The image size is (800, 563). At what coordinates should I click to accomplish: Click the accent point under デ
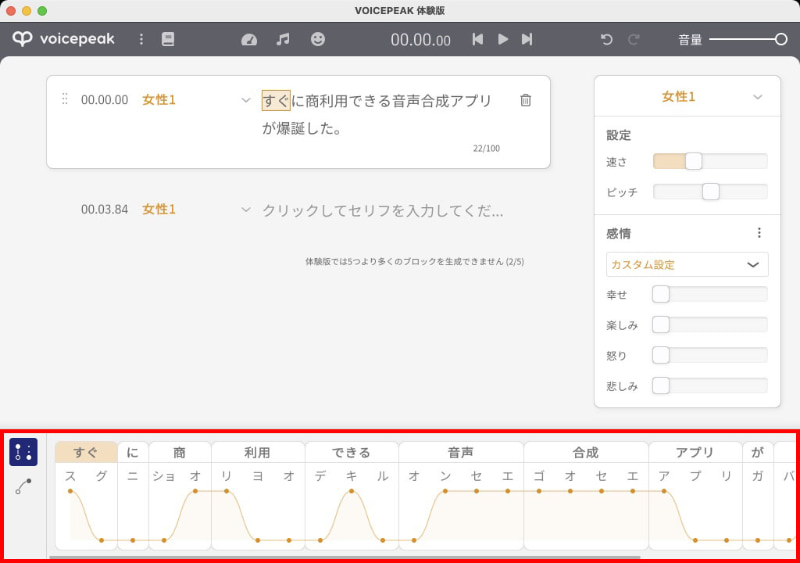click(x=320, y=540)
